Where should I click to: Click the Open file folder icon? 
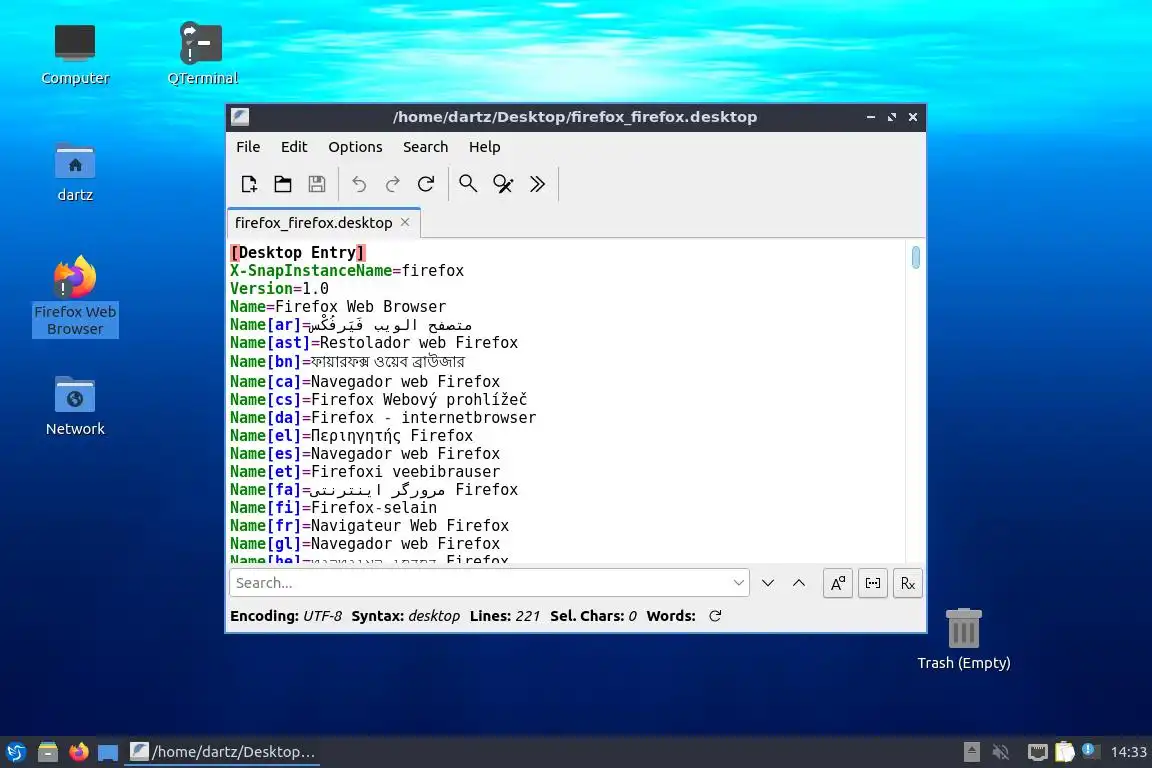[283, 184]
